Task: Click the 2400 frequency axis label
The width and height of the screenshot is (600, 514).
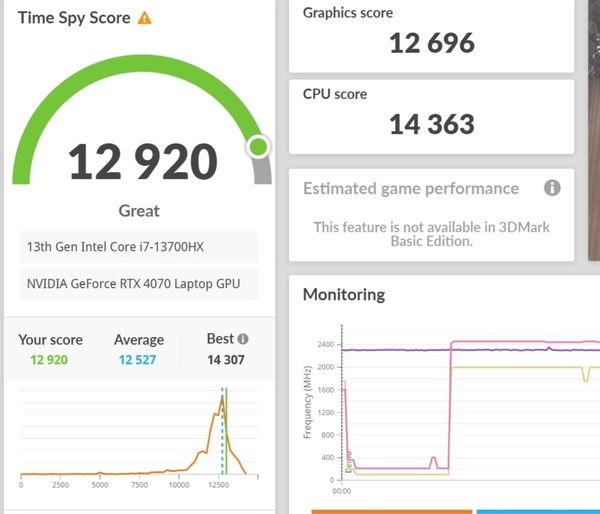Action: click(326, 344)
